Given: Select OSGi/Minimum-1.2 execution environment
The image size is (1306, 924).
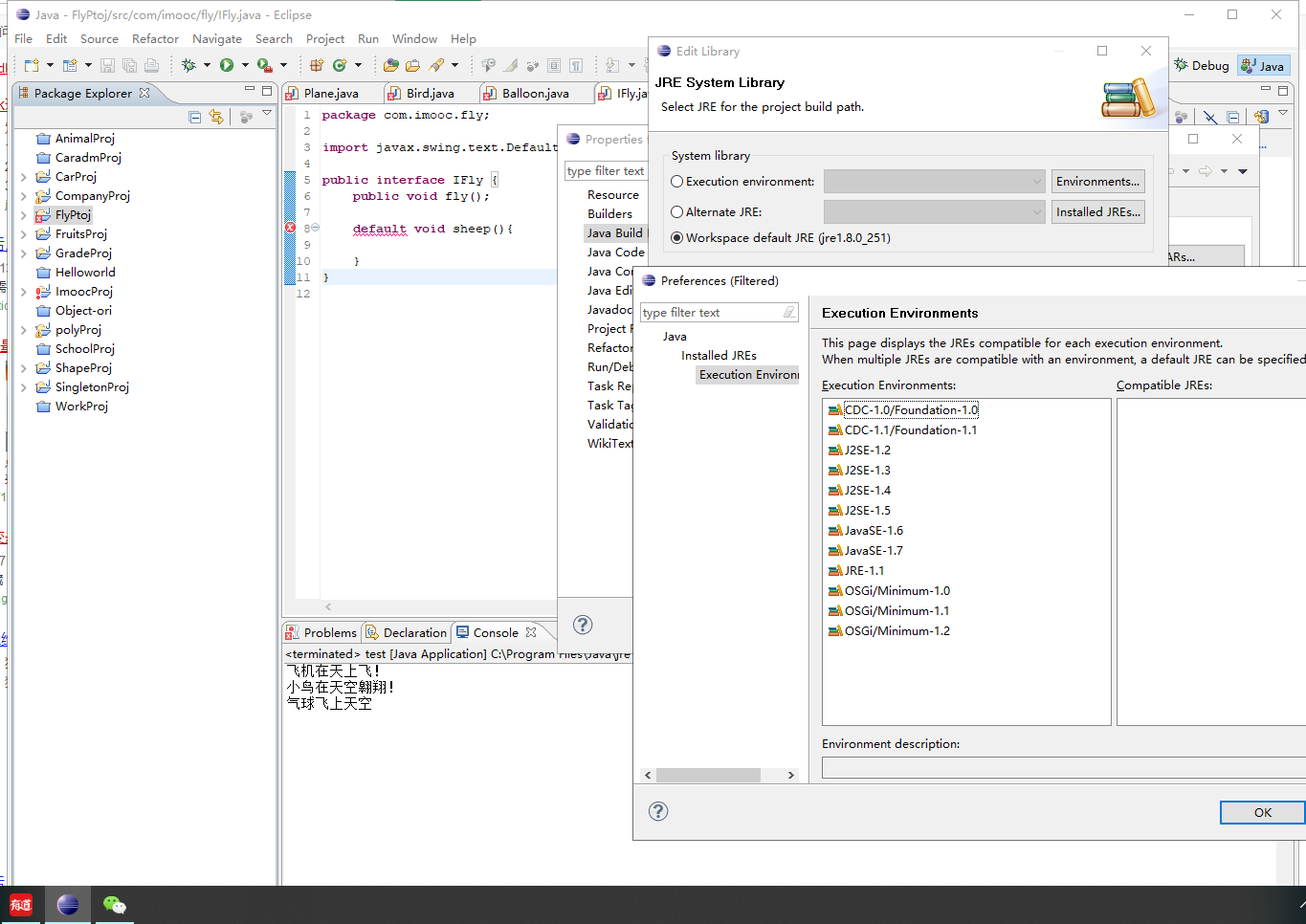Looking at the screenshot, I should tap(896, 630).
